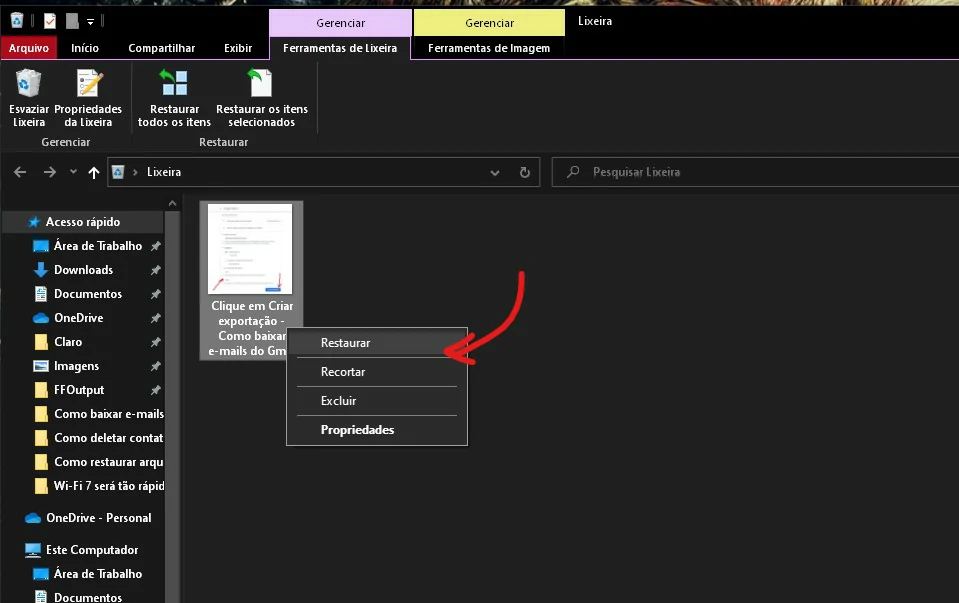The height and width of the screenshot is (603, 959).
Task: Open the FFOutput folder
Action: 79,390
